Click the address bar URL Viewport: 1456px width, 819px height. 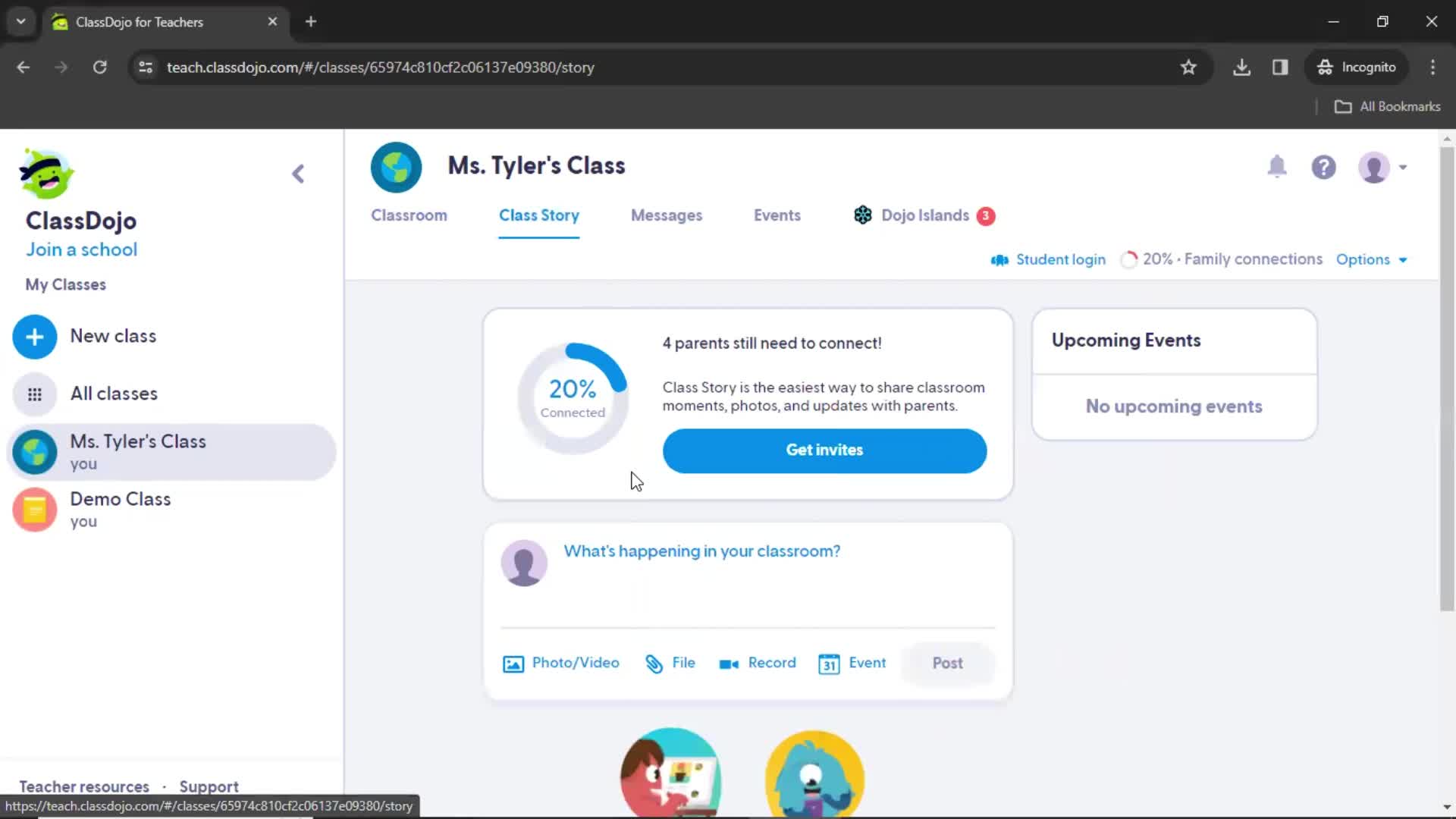tap(380, 67)
